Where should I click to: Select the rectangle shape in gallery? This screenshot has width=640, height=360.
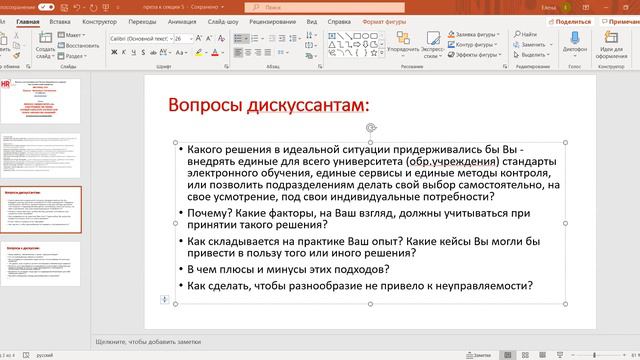pos(357,36)
